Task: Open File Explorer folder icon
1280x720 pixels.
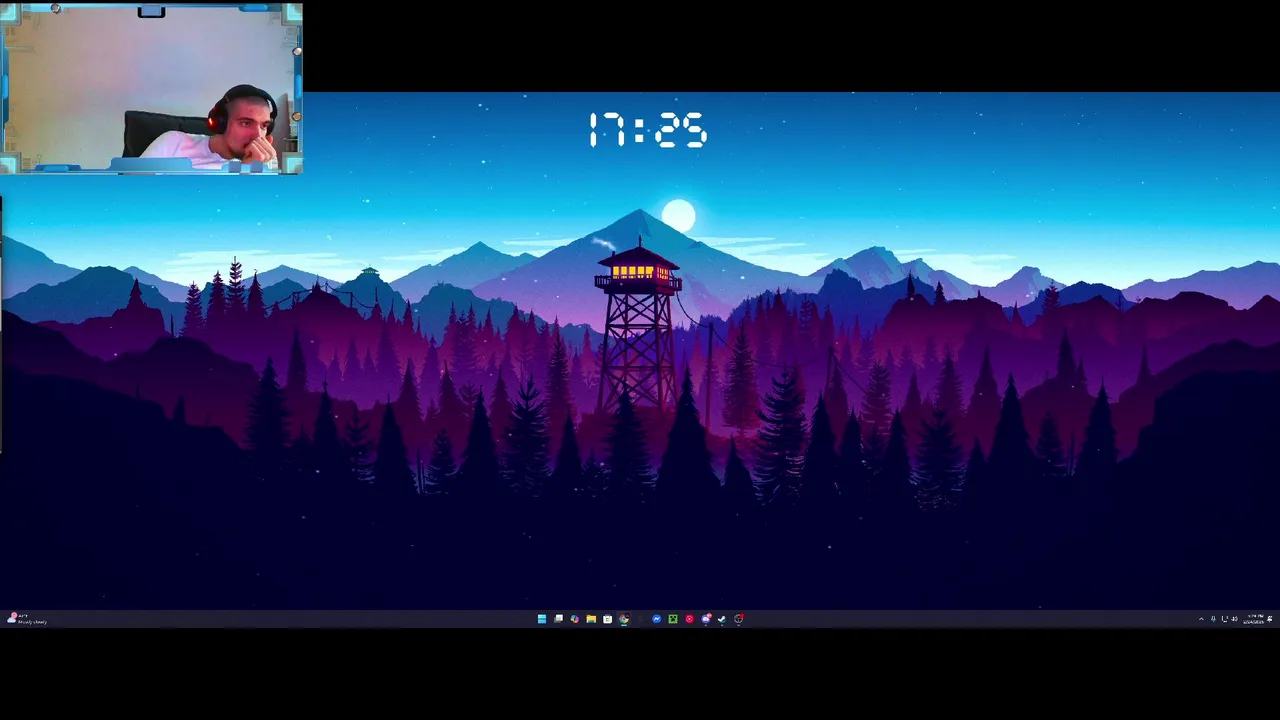Action: pyautogui.click(x=591, y=619)
